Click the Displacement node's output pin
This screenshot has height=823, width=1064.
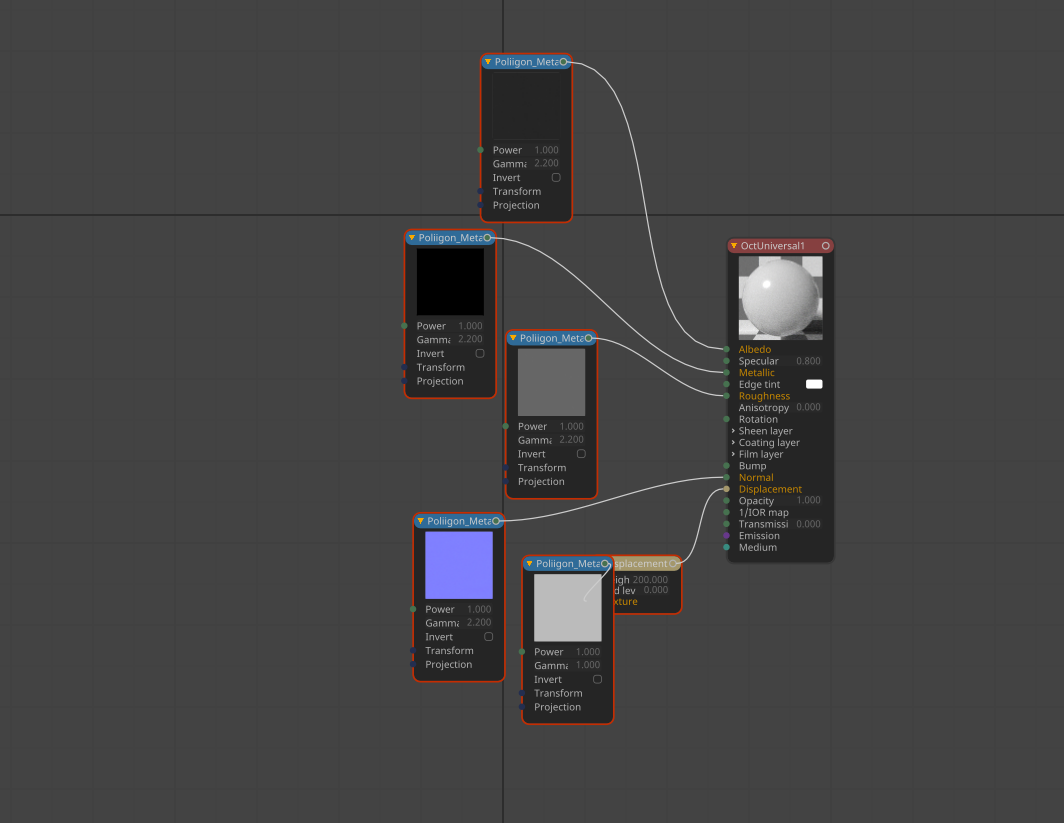click(674, 564)
